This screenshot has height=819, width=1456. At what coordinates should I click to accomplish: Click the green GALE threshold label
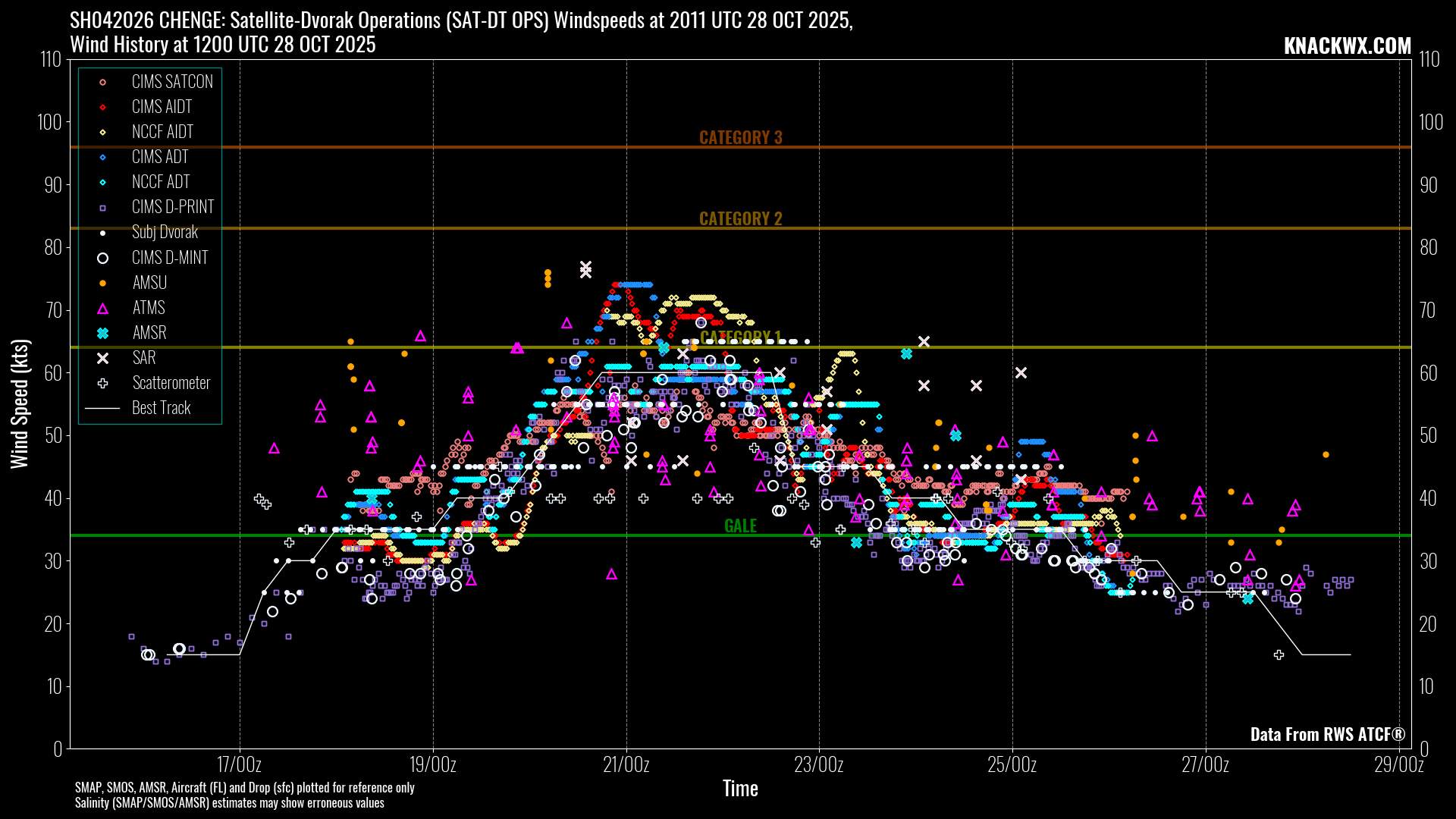click(x=740, y=526)
